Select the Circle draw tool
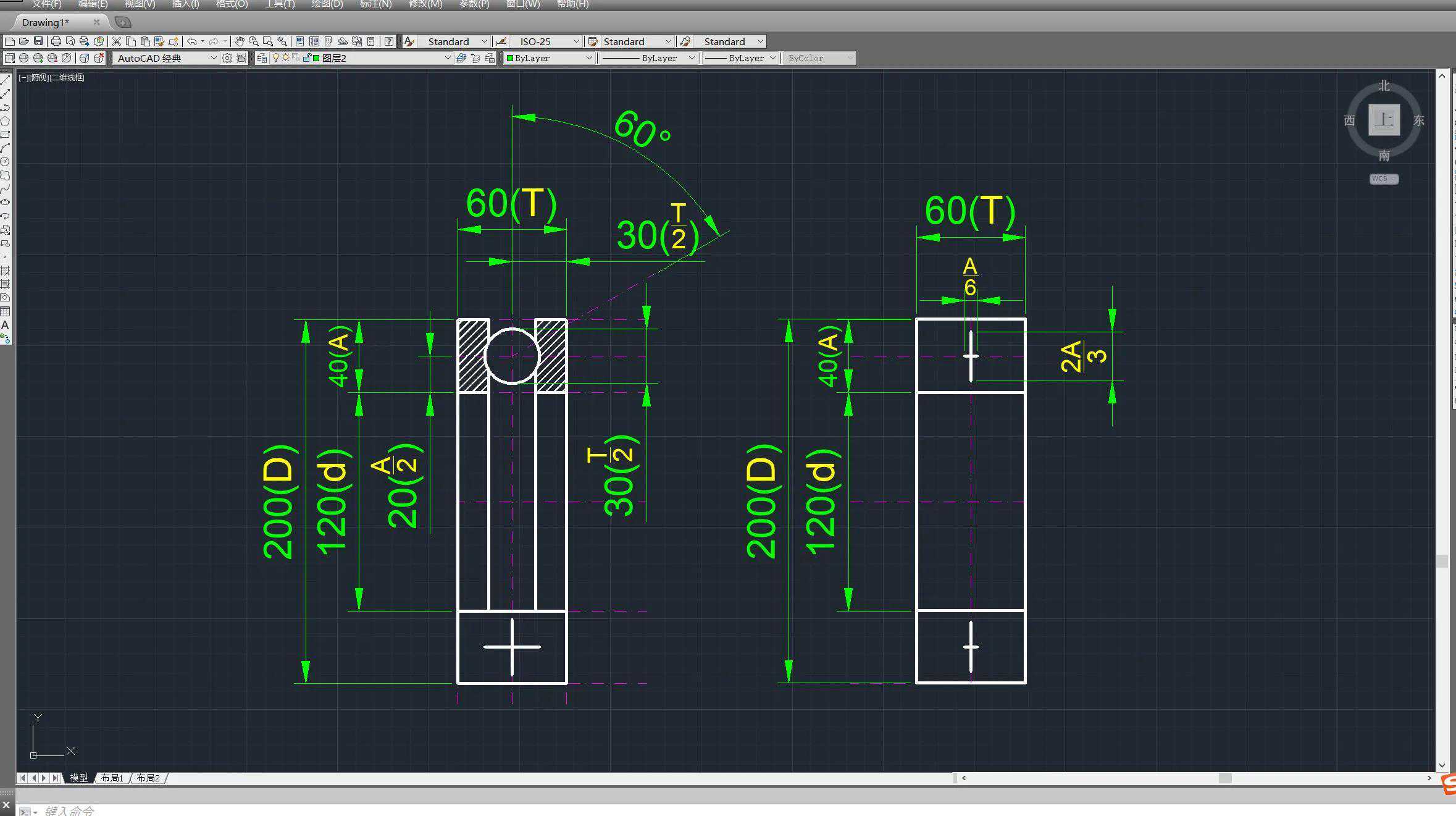The width and height of the screenshot is (1456, 816). 5,162
